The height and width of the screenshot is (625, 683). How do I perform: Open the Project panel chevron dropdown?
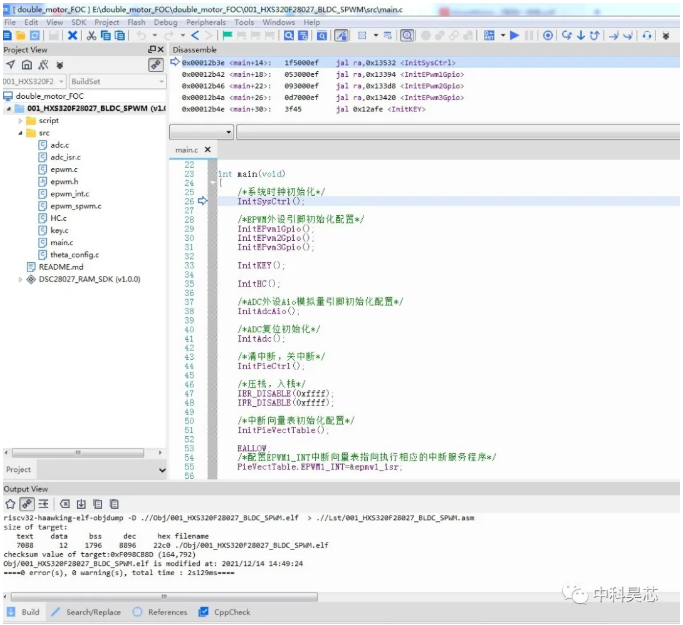point(162,470)
